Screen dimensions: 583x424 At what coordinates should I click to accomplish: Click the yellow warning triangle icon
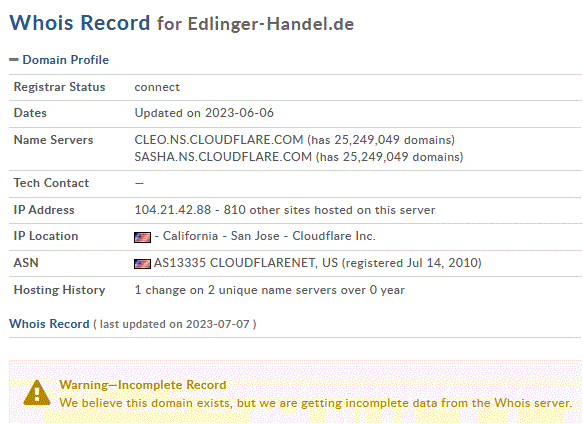[37, 393]
